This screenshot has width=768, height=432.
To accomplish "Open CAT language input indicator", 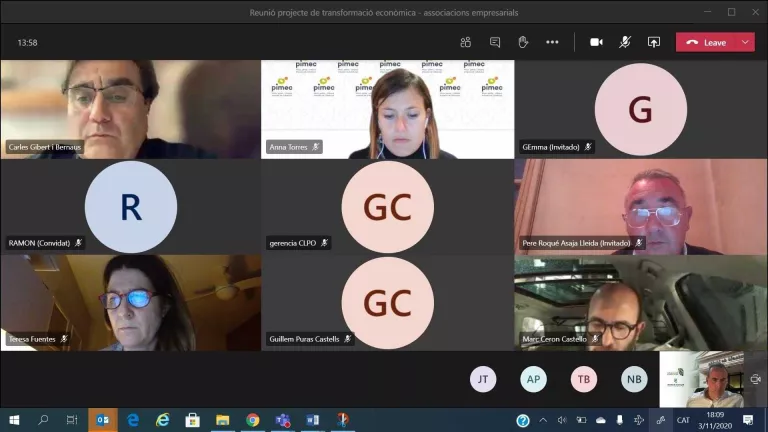I will click(x=683, y=420).
